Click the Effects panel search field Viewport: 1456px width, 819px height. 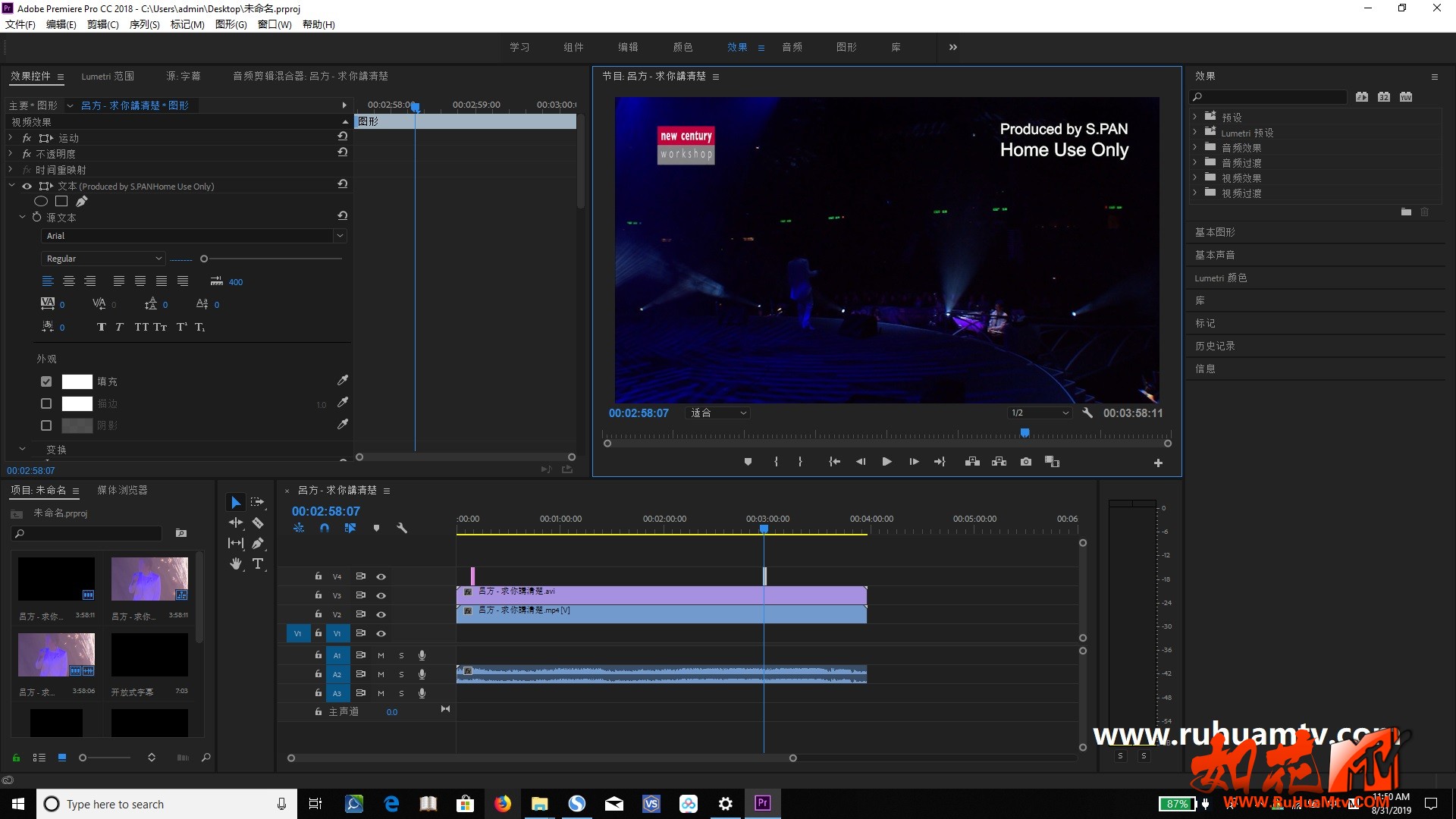tap(1268, 96)
